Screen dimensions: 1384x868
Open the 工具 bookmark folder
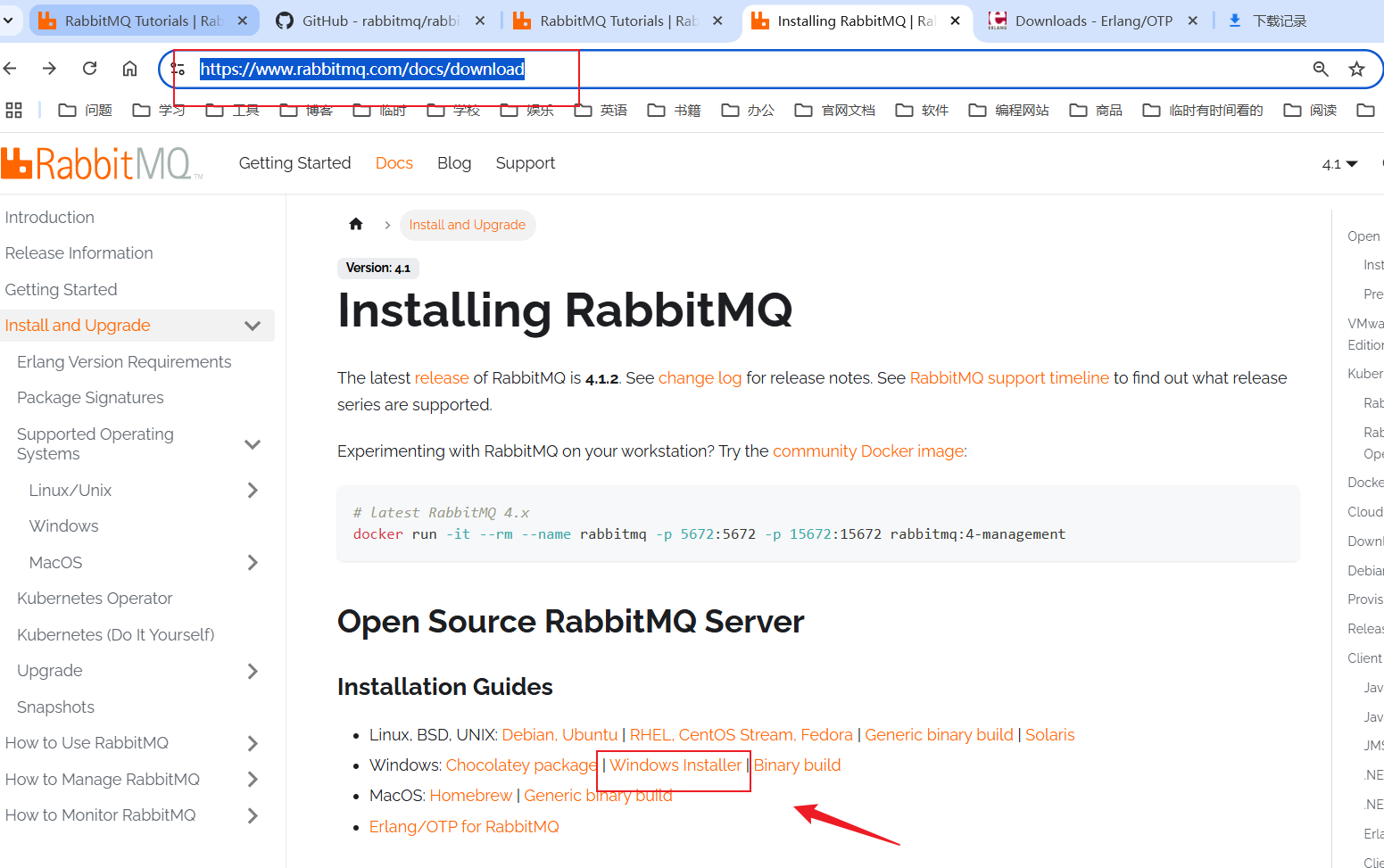(x=233, y=110)
